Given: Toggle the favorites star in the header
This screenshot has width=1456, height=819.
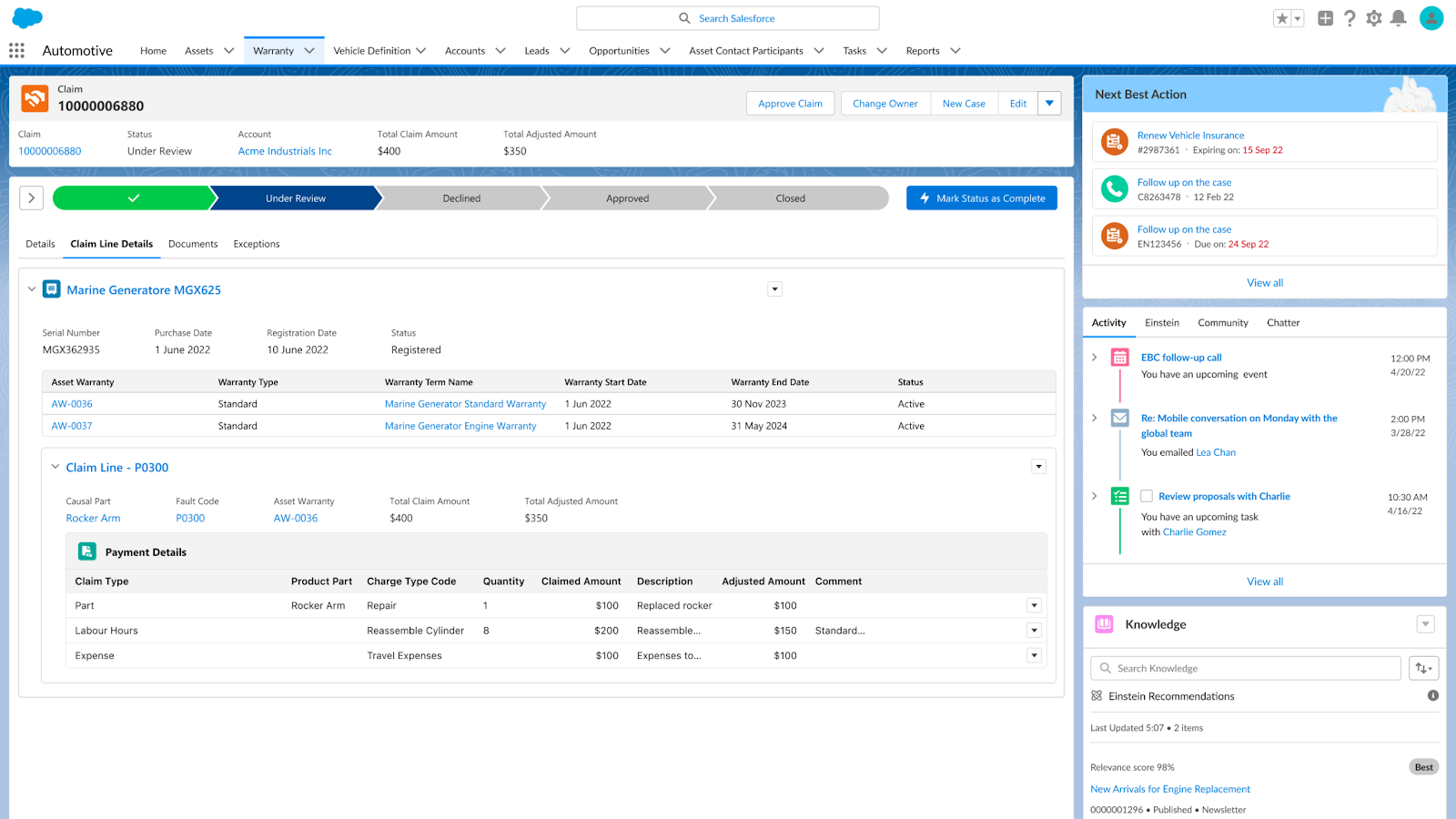Looking at the screenshot, I should coord(1283,17).
